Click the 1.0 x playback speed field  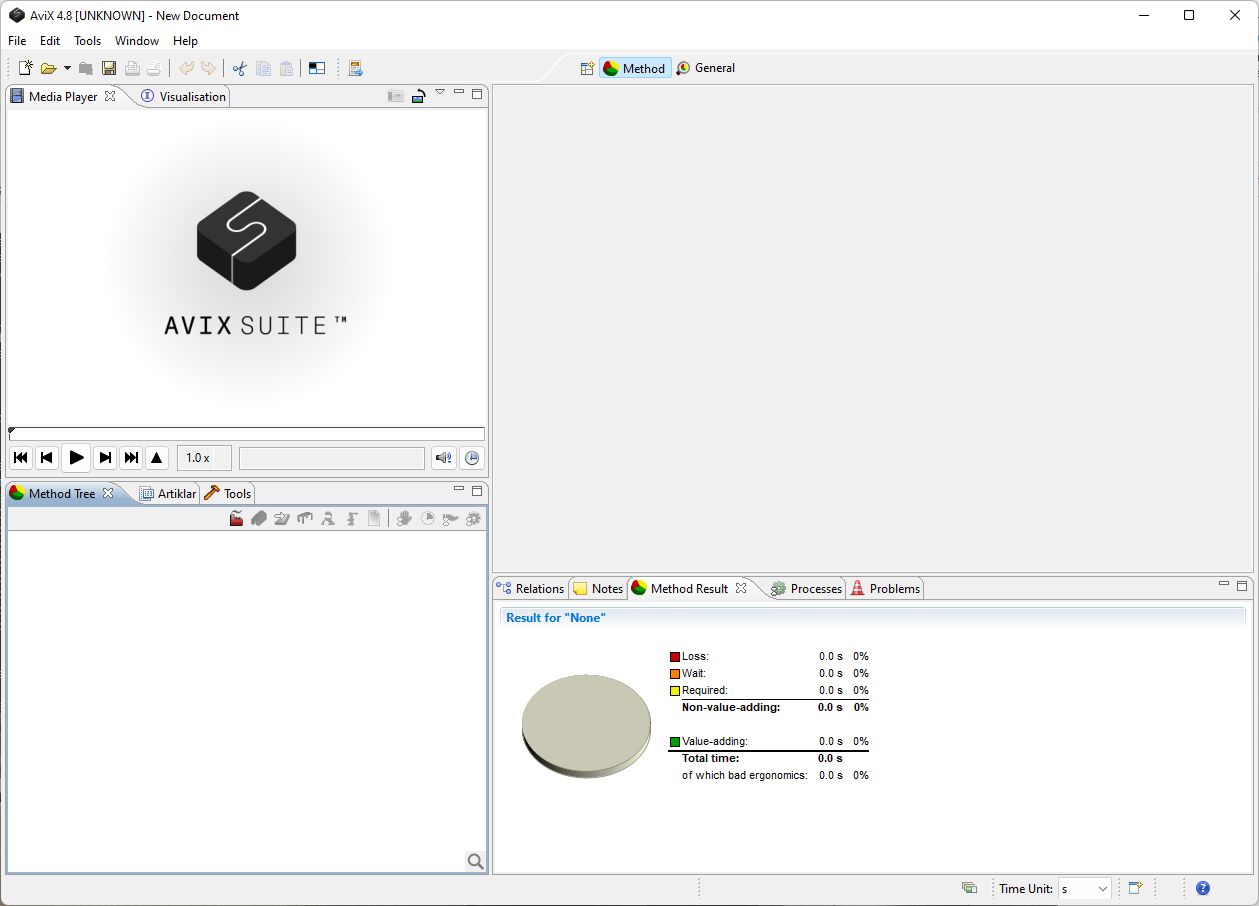[204, 458]
